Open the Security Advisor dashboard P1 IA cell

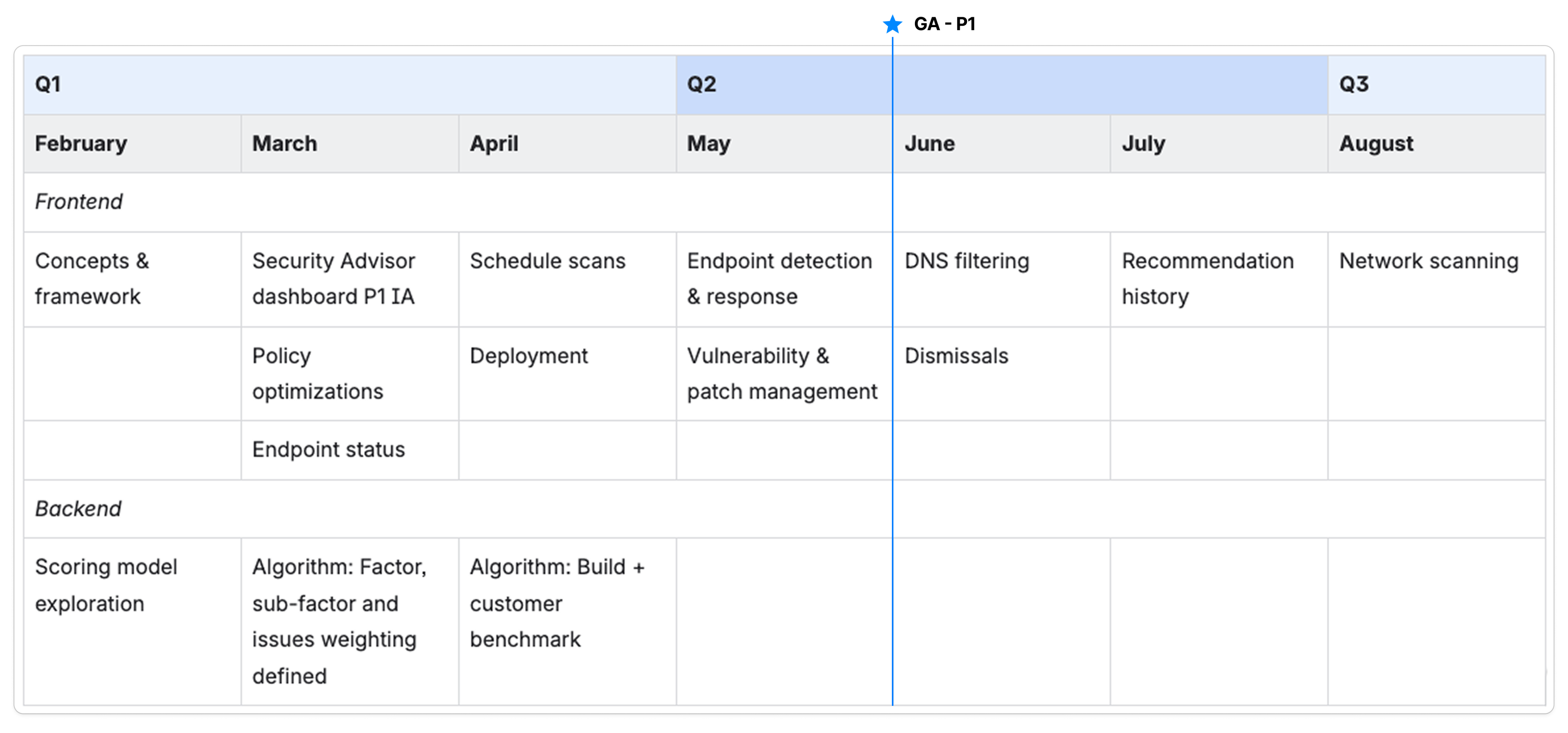[333, 279]
